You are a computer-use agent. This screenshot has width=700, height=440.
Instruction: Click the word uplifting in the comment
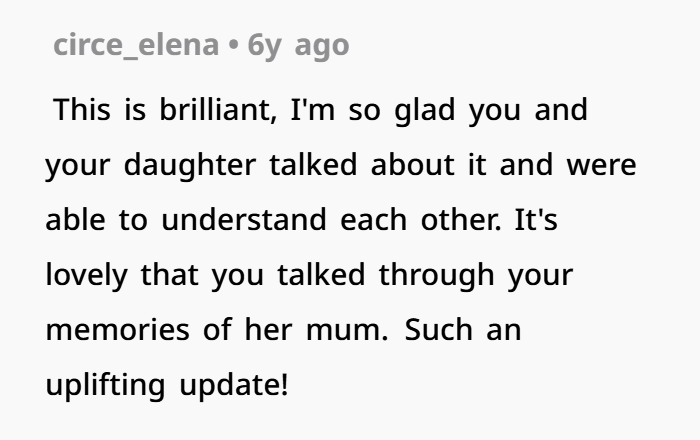(105, 386)
